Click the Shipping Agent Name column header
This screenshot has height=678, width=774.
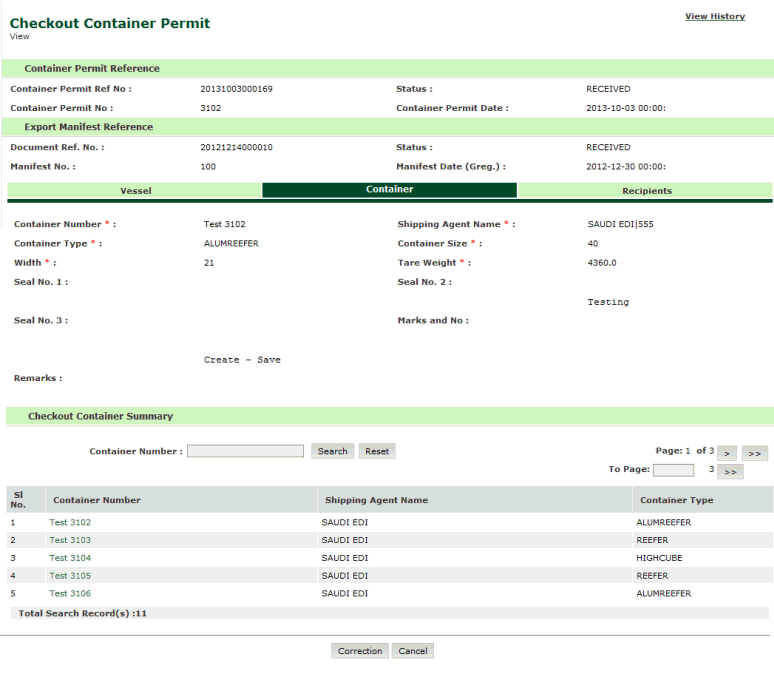click(x=376, y=500)
